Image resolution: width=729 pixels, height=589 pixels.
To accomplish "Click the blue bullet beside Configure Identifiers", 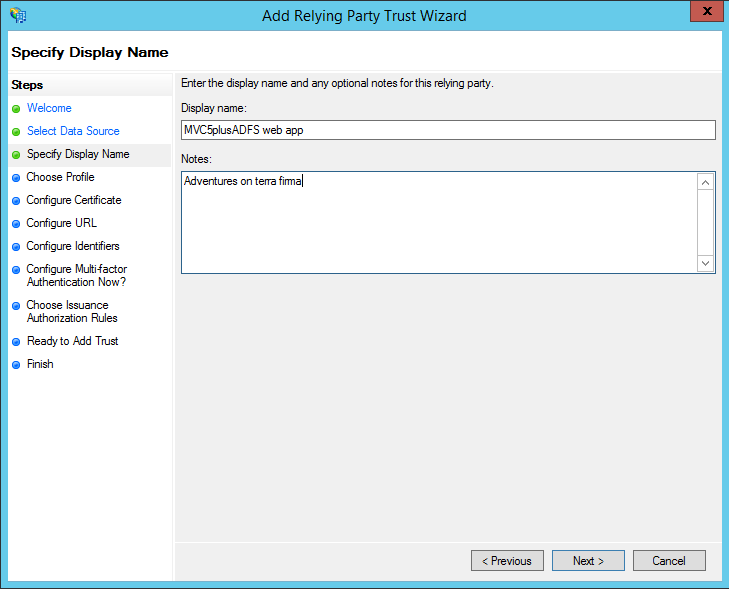I will 16,247.
